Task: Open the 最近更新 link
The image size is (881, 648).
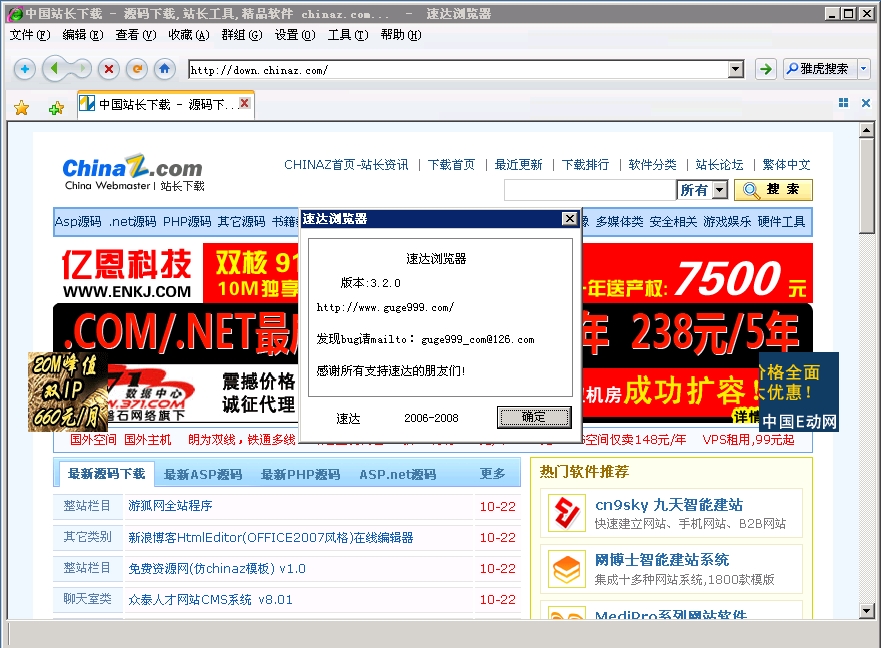Action: (x=519, y=165)
